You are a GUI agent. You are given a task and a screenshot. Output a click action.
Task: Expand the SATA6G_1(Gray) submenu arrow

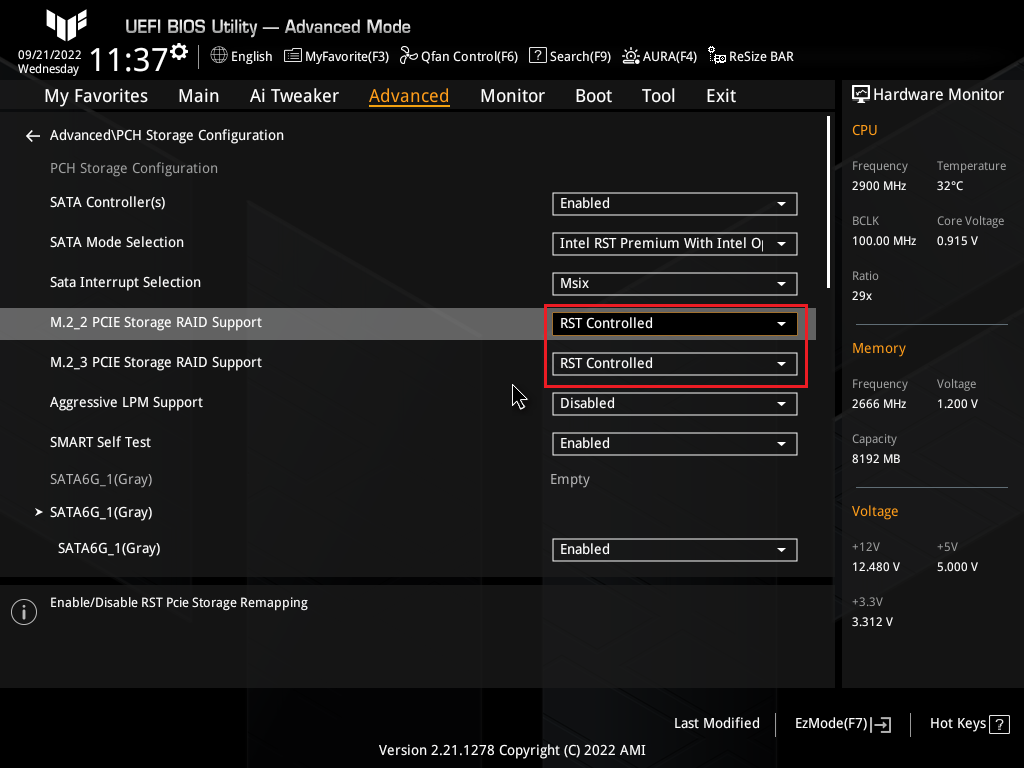pyautogui.click(x=39, y=513)
